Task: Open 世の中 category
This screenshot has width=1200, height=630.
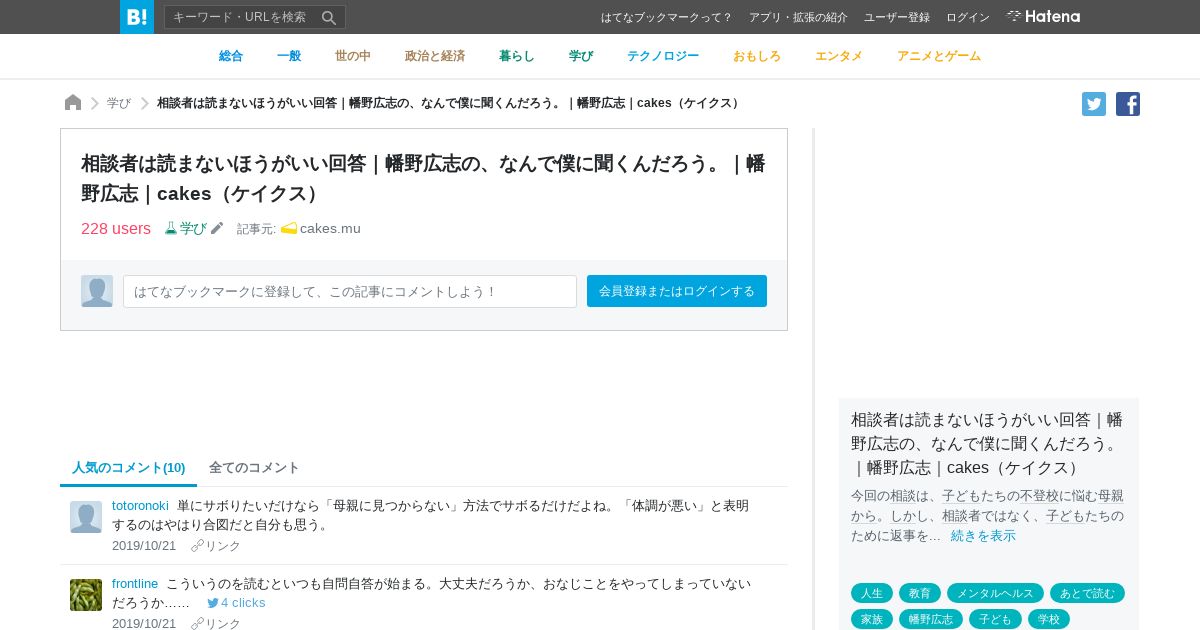Action: point(353,56)
